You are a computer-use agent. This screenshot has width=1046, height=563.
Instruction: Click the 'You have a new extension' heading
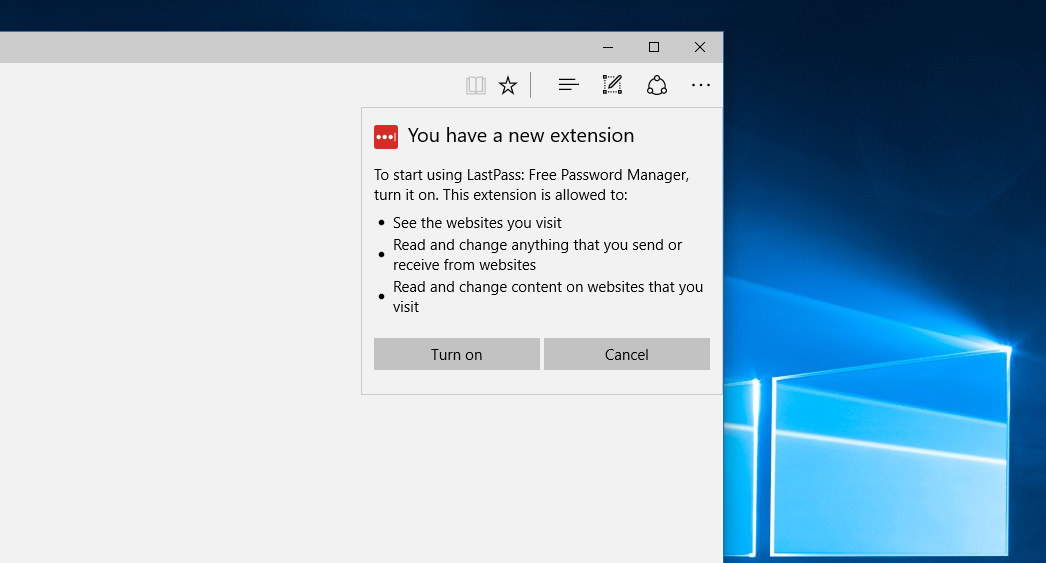click(521, 136)
